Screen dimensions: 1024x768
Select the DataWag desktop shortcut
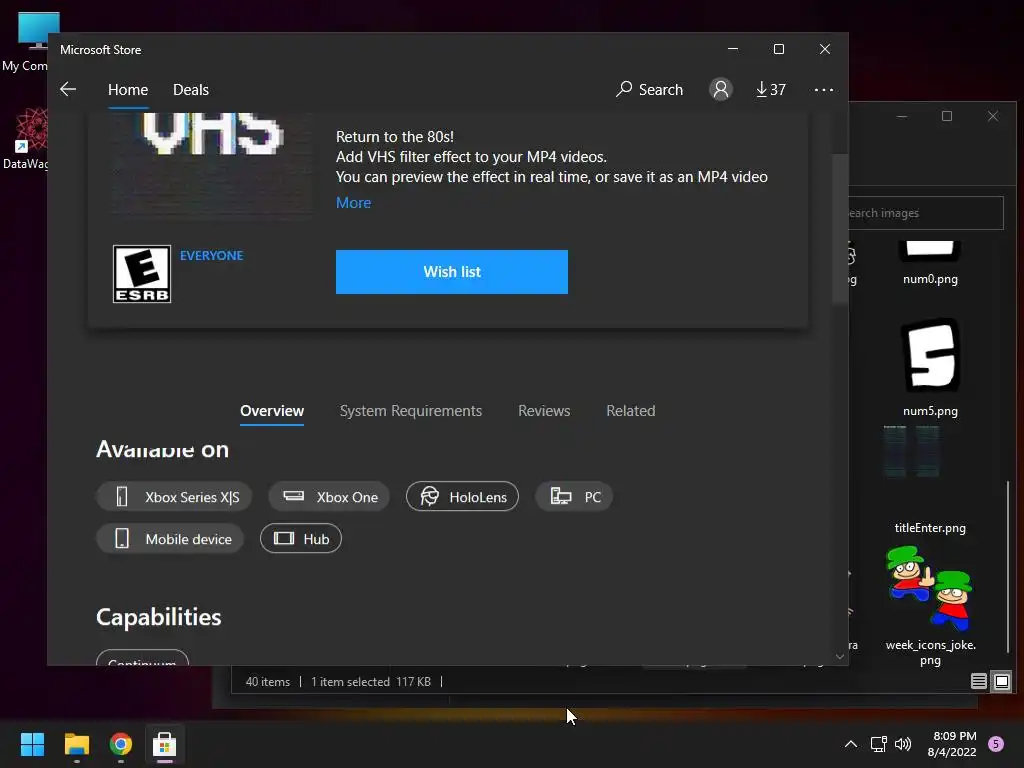click(x=26, y=138)
